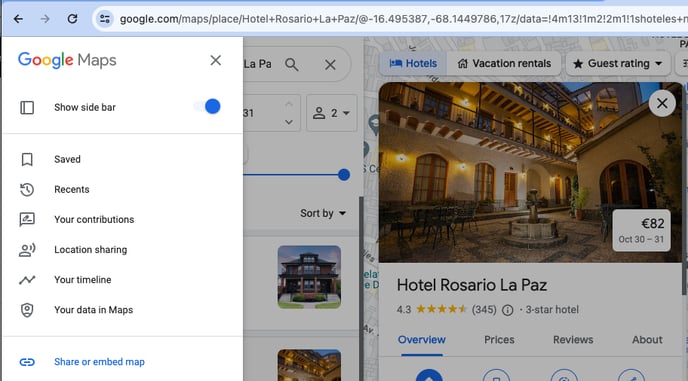Expand the Guest rating filter
Image resolution: width=688 pixels, height=381 pixels.
618,64
